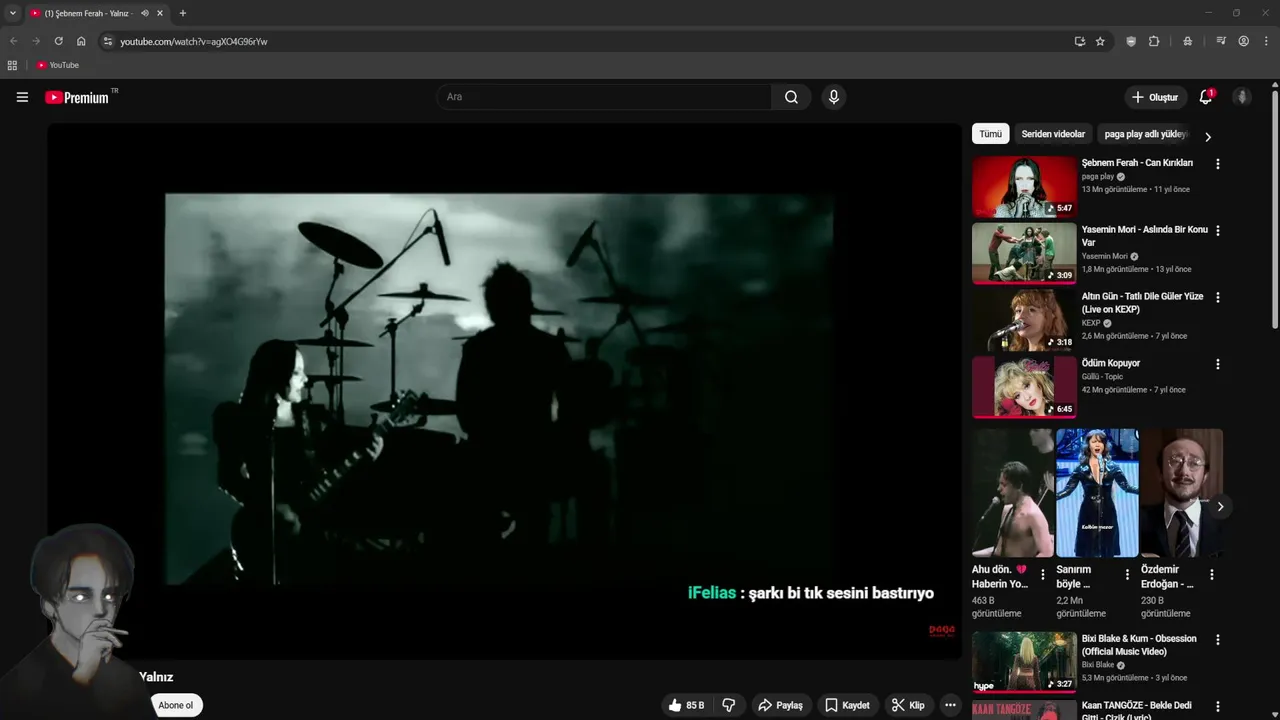1280x720 pixels.
Task: Show next filter chips arrow
Action: point(1208,137)
